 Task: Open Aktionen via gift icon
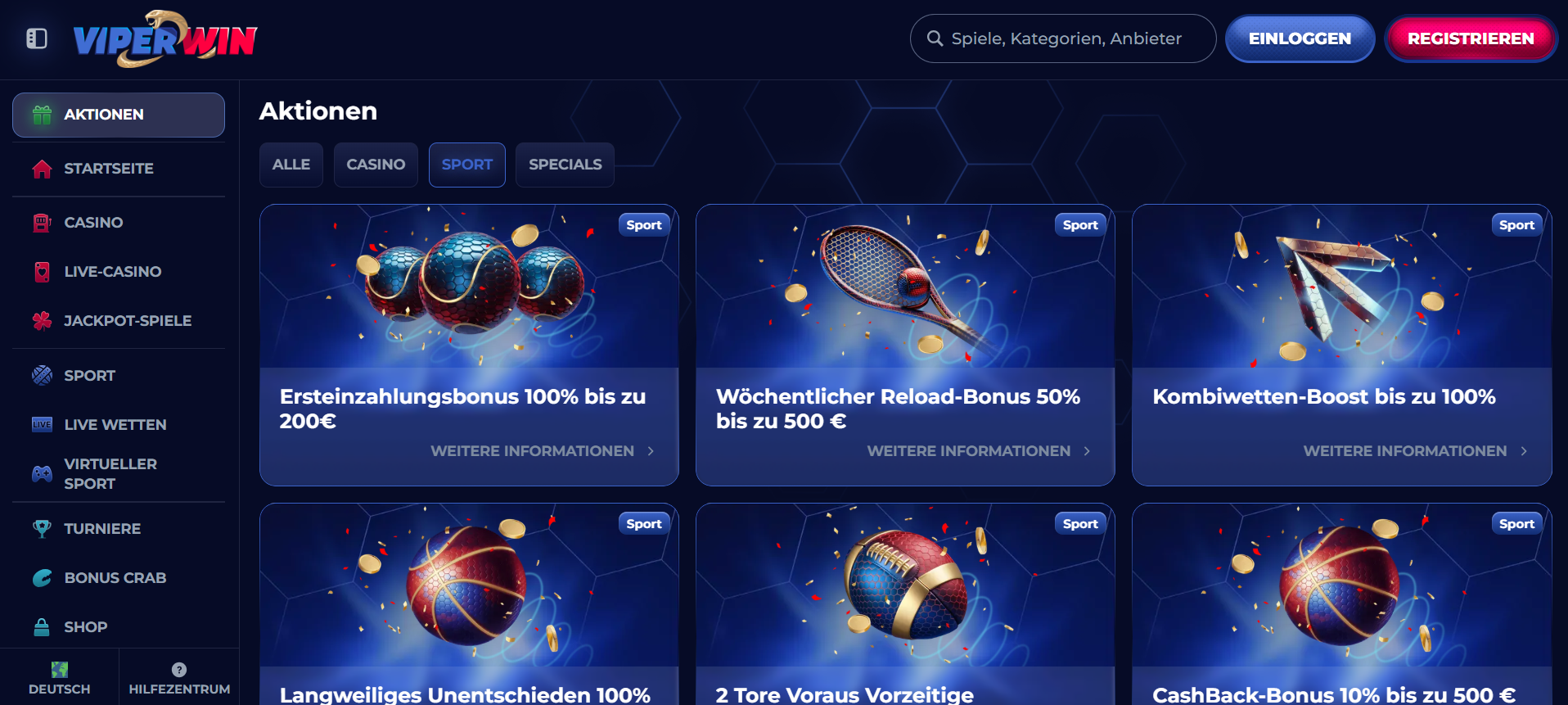point(42,115)
